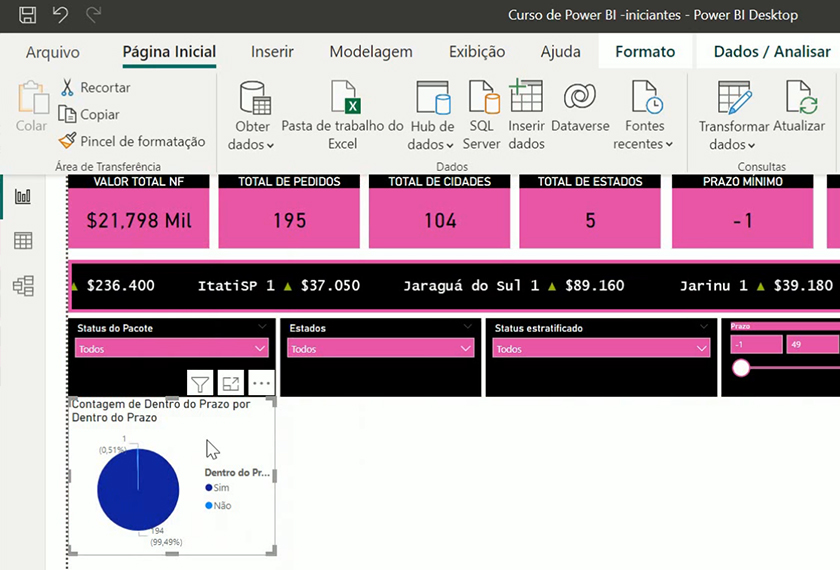840x570 pixels.
Task: Undo the last action
Action: (x=60, y=15)
